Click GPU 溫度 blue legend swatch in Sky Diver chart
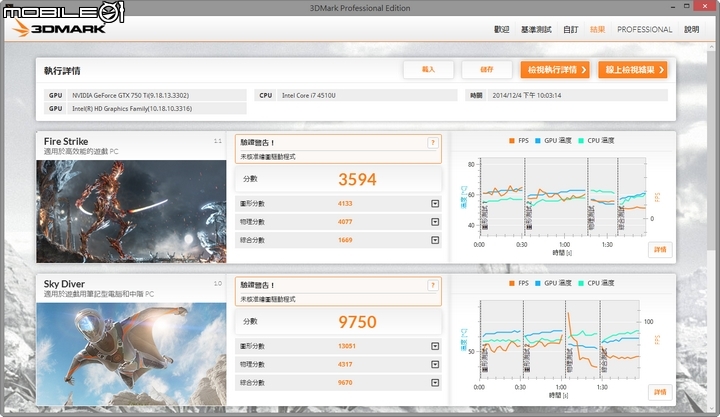720x417 pixels. [x=538, y=283]
